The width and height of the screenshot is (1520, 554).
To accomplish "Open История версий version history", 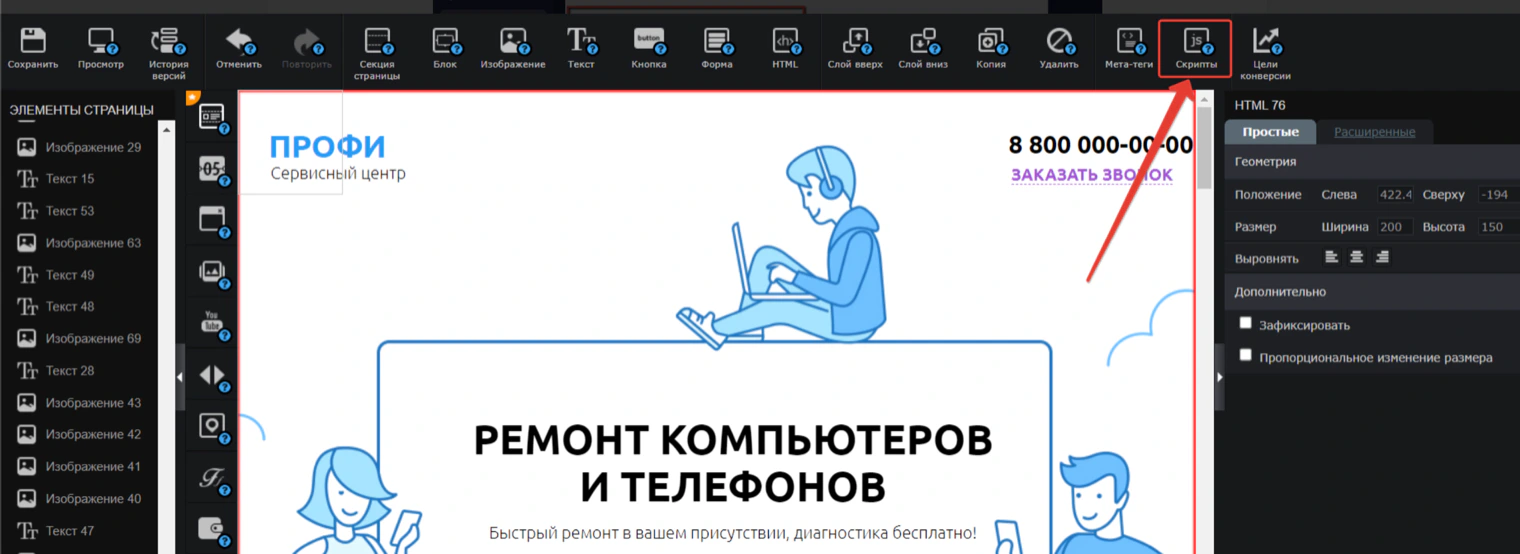I will click(168, 41).
